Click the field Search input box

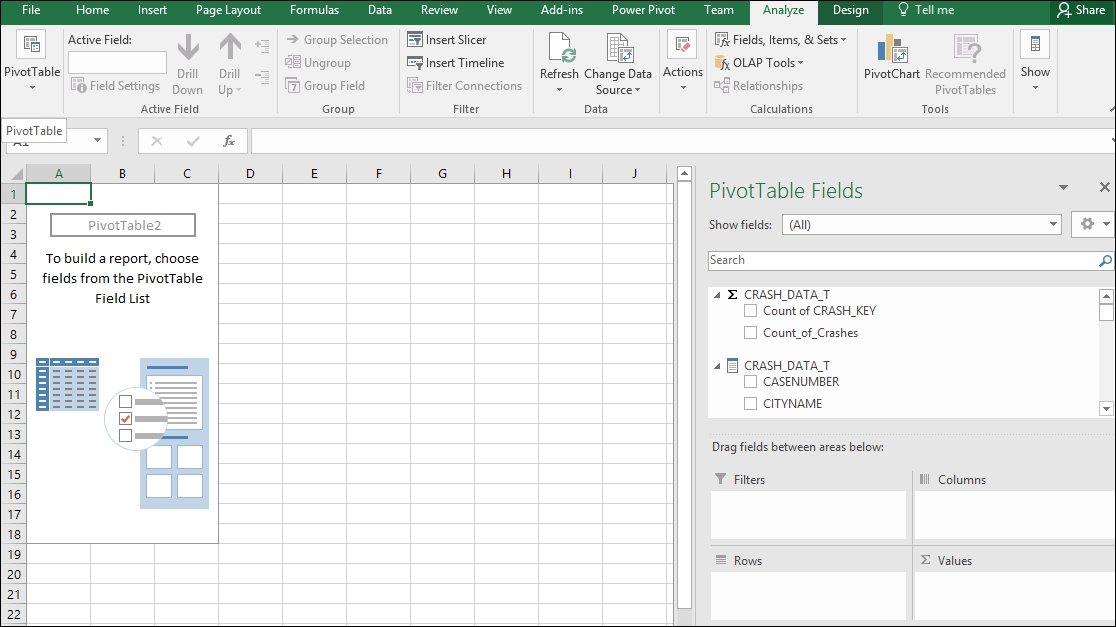coord(903,260)
